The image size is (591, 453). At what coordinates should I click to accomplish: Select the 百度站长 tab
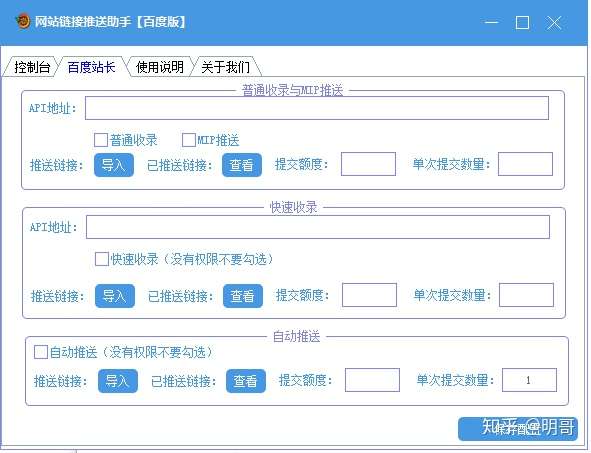[92, 67]
